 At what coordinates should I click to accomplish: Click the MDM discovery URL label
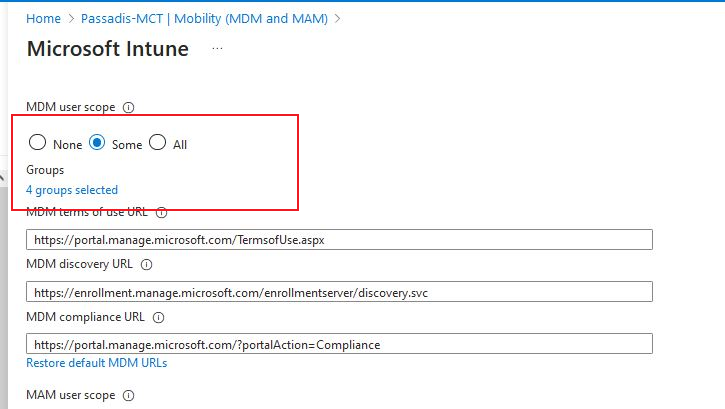(80, 264)
